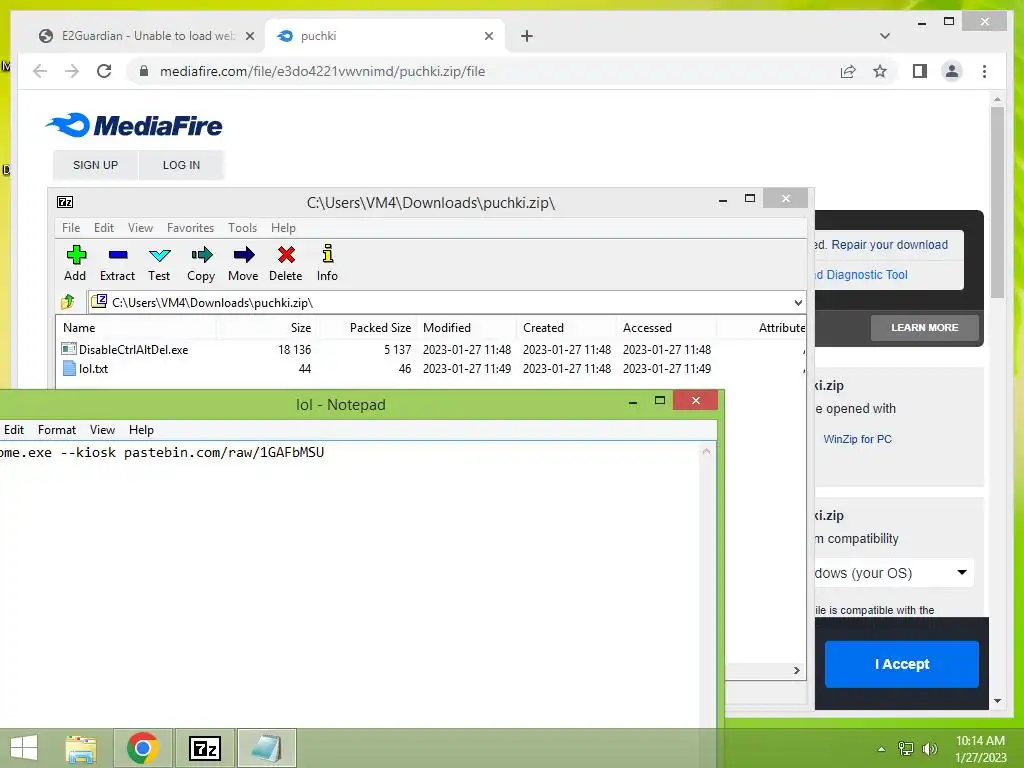
Task: Open the Favorites menu in 7-Zip
Action: click(191, 227)
